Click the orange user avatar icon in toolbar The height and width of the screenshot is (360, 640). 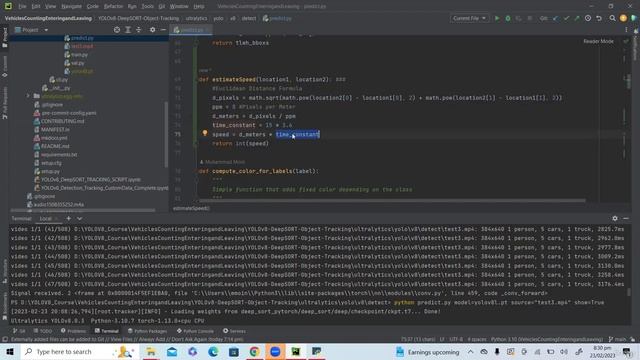[x=623, y=18]
